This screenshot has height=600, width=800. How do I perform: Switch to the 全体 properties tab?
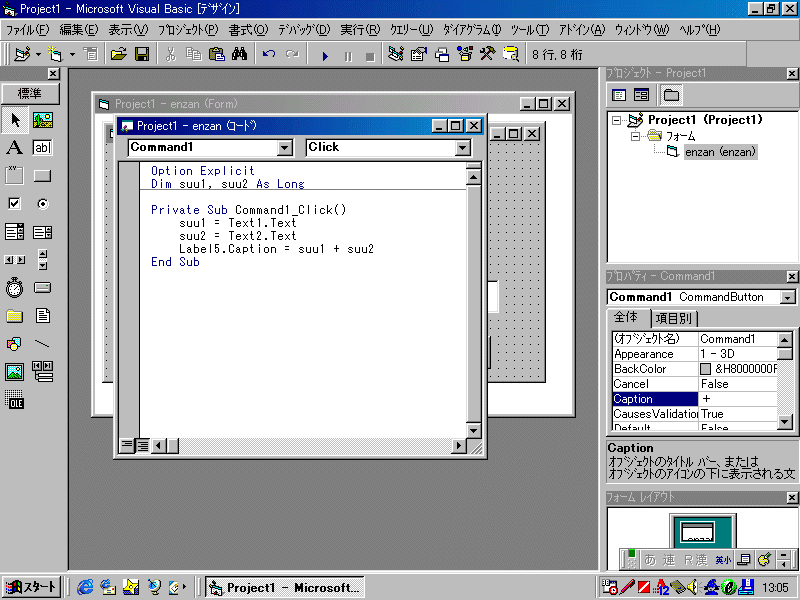pyautogui.click(x=626, y=317)
